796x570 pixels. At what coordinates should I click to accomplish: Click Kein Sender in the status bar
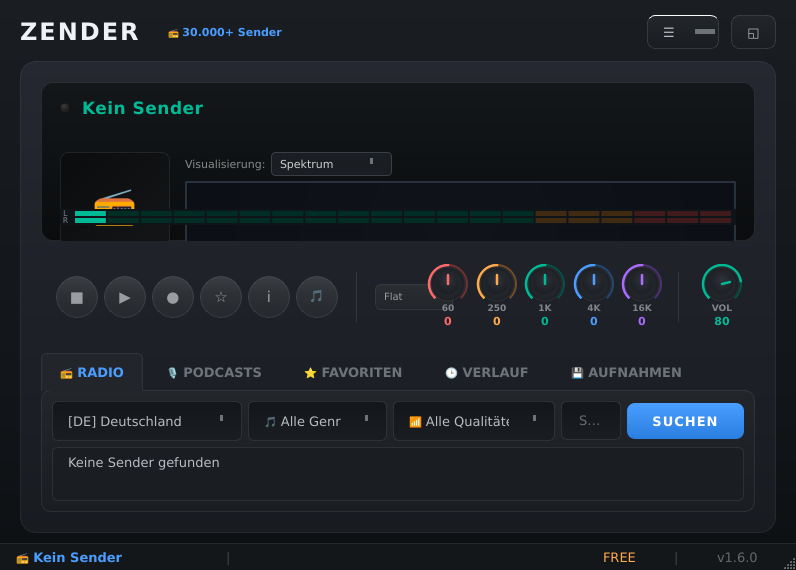coord(77,557)
